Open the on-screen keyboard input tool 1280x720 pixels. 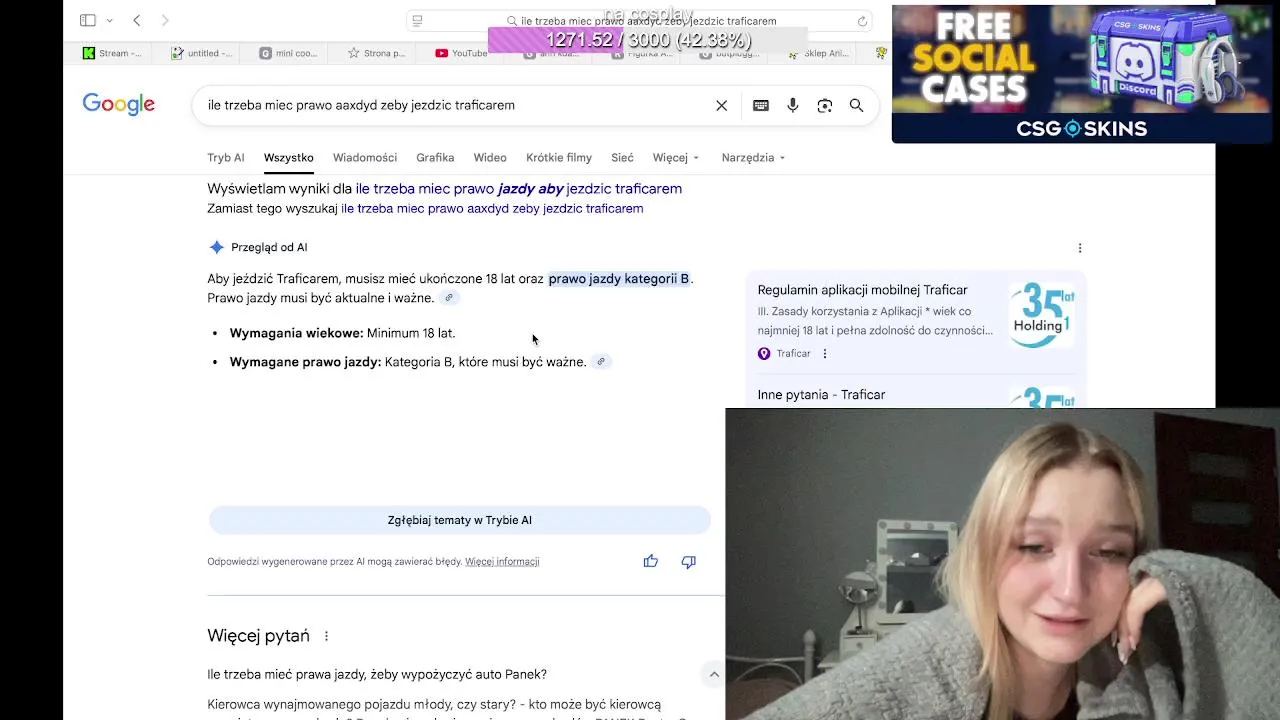click(761, 105)
